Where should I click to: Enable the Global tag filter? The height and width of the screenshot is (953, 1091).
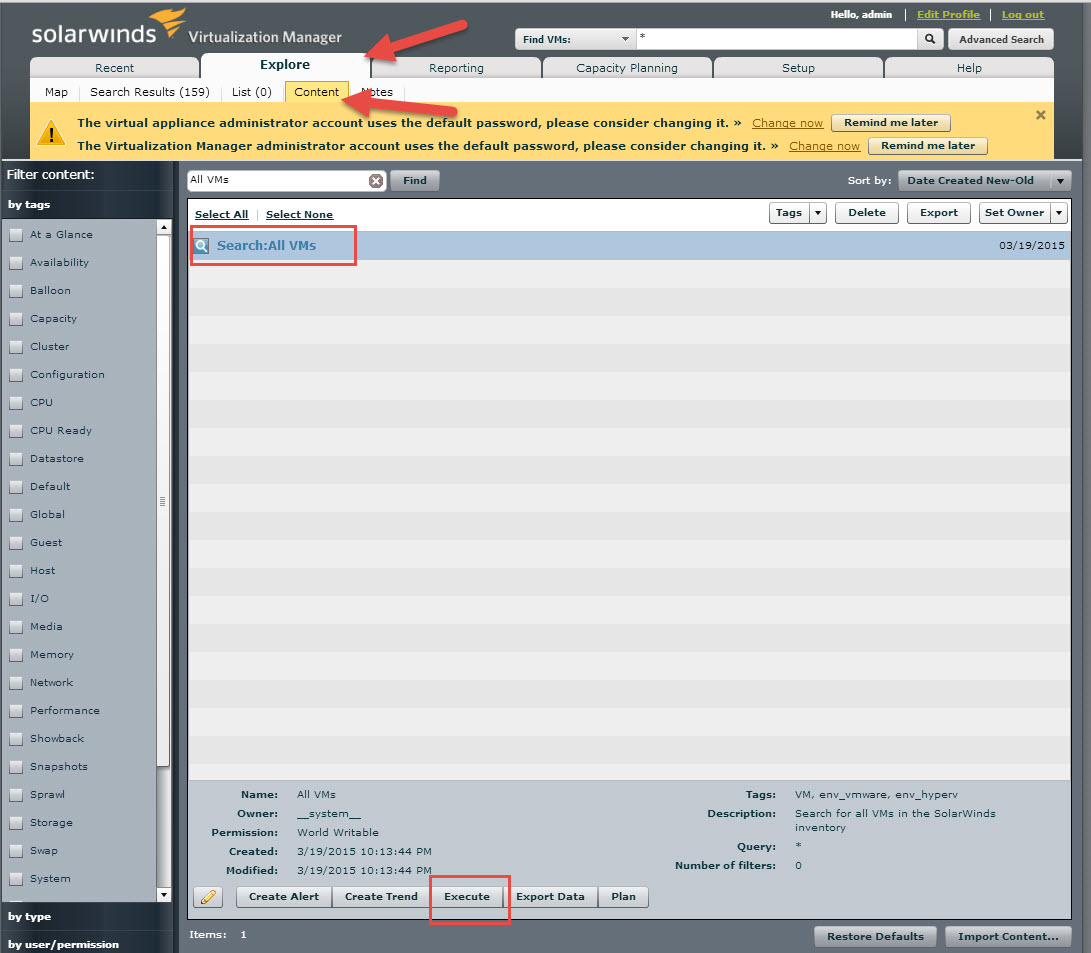[x=15, y=515]
